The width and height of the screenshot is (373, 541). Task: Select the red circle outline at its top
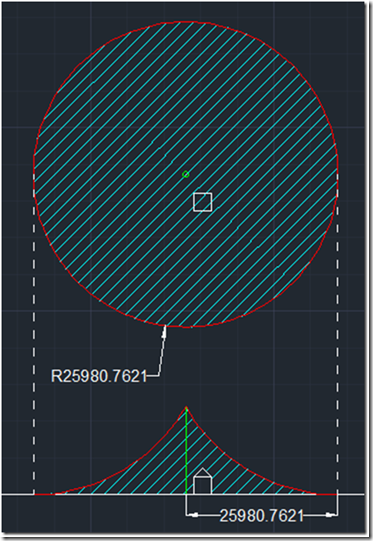pos(186,22)
